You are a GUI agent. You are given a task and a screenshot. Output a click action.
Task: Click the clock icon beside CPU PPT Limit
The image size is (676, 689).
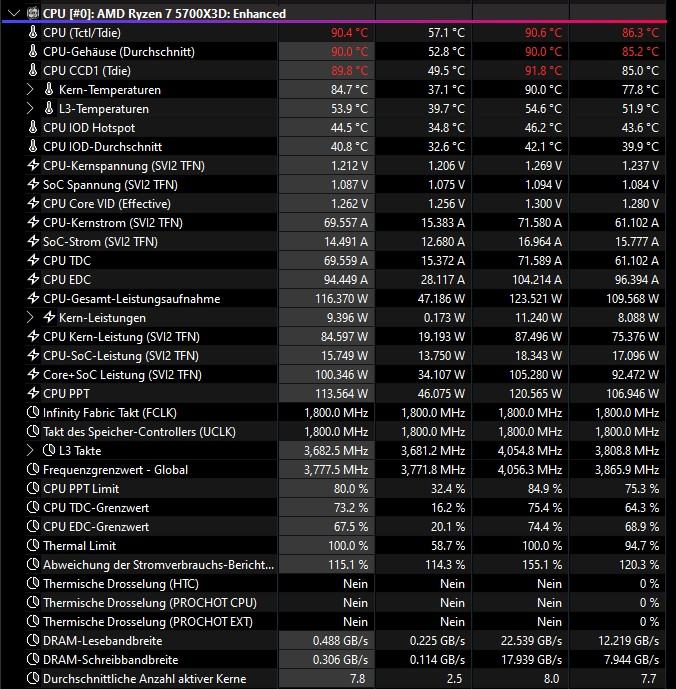click(x=33, y=488)
